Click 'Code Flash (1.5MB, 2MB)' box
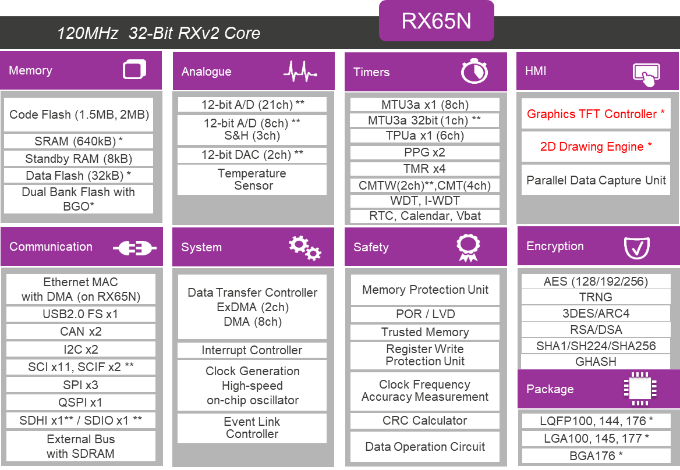The image size is (680, 470). 78,115
